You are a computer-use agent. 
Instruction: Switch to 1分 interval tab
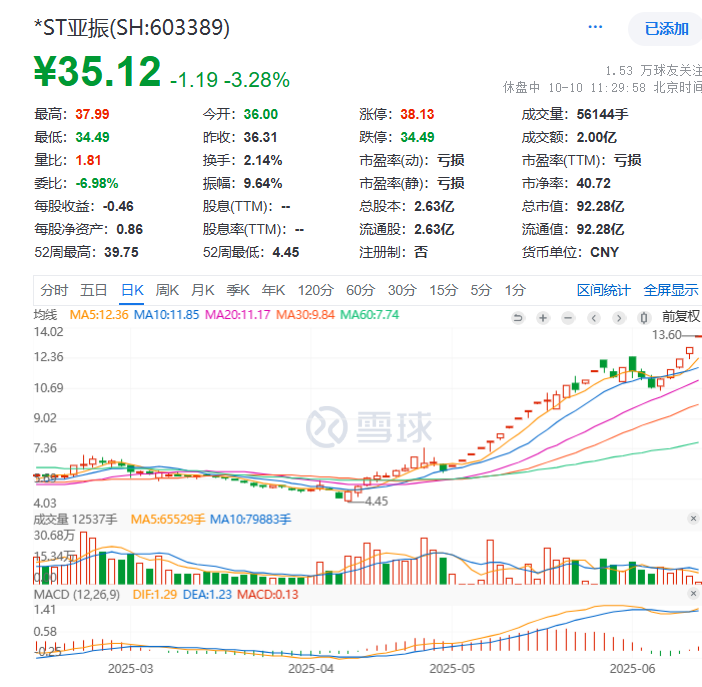(x=515, y=290)
